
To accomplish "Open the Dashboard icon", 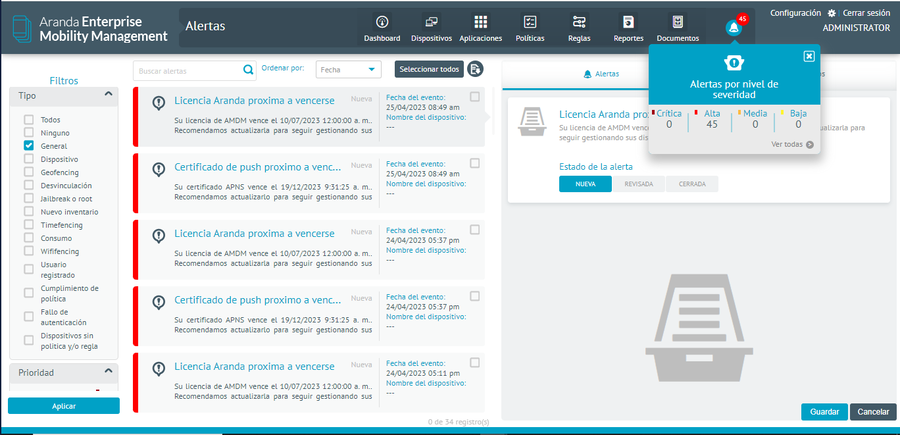I will coord(382,22).
